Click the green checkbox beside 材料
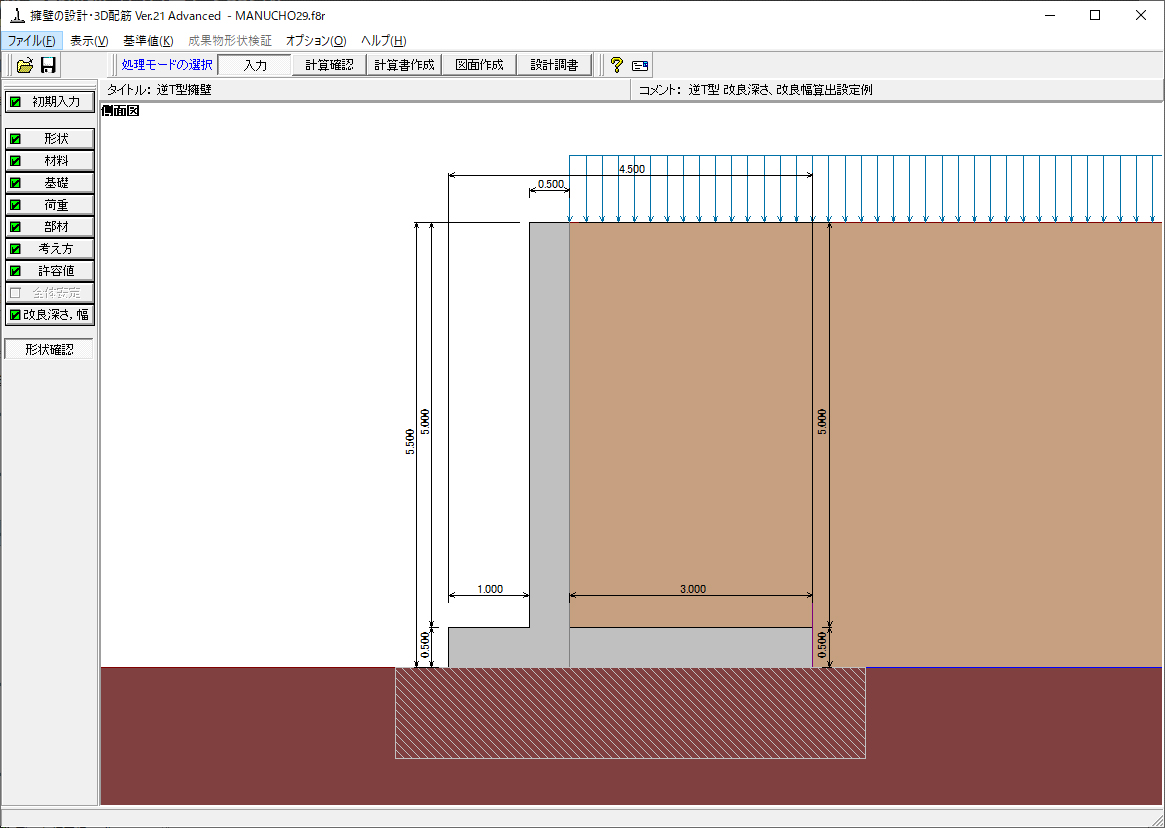1165x828 pixels. [x=15, y=161]
